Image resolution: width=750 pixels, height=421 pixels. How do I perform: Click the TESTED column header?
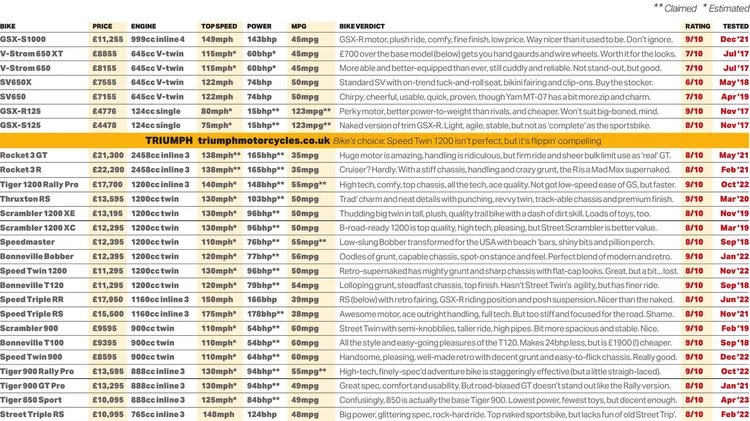click(736, 26)
